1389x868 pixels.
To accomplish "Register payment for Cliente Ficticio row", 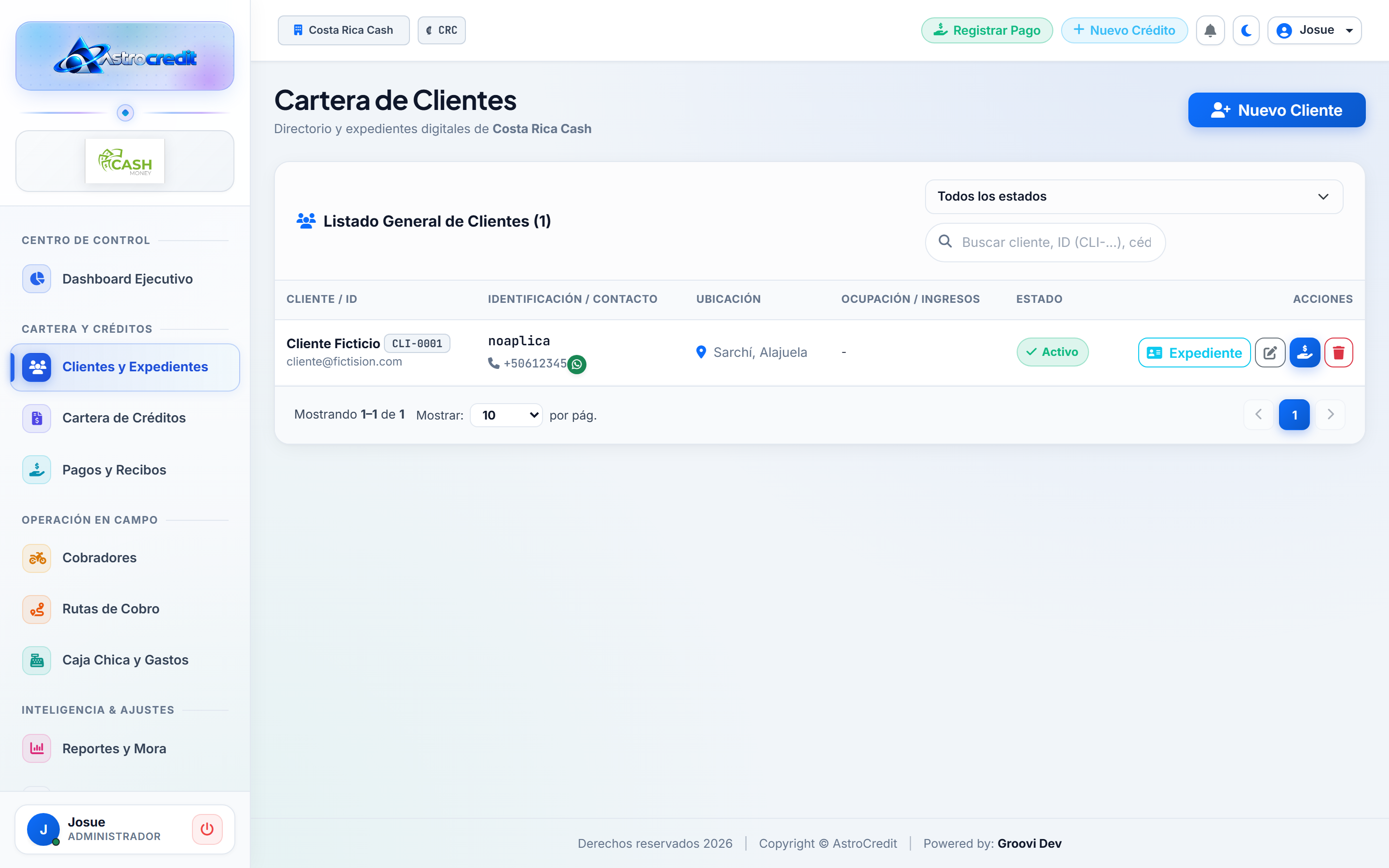I will pyautogui.click(x=1305, y=353).
